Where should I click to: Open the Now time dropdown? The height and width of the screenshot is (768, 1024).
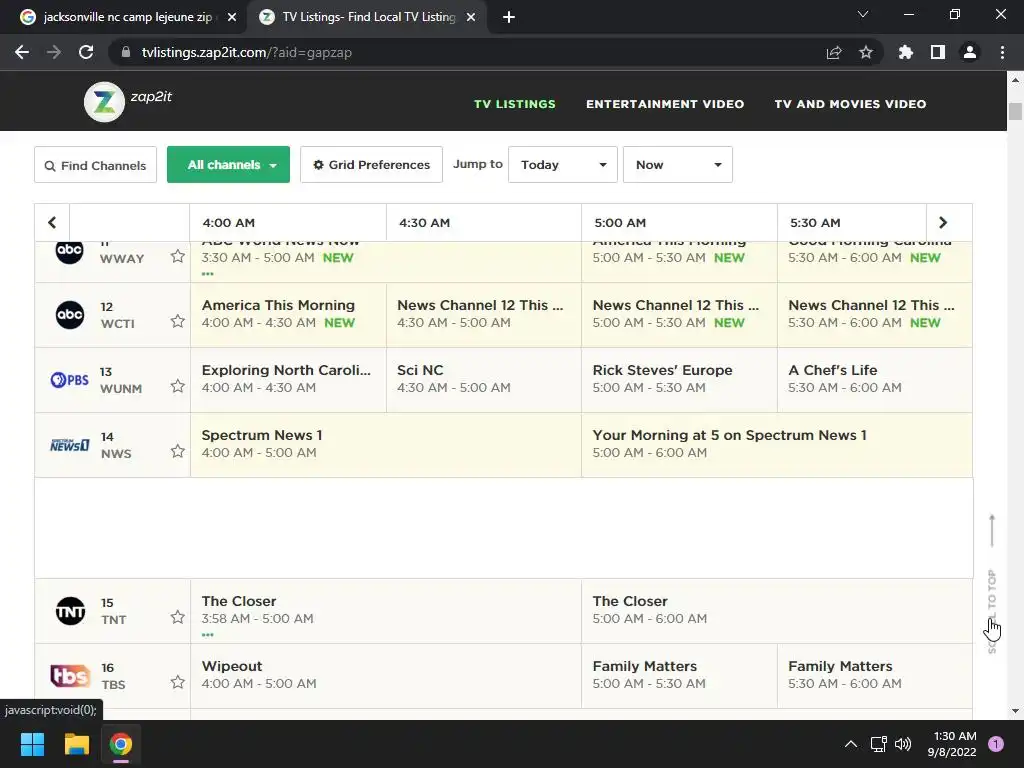coord(678,165)
